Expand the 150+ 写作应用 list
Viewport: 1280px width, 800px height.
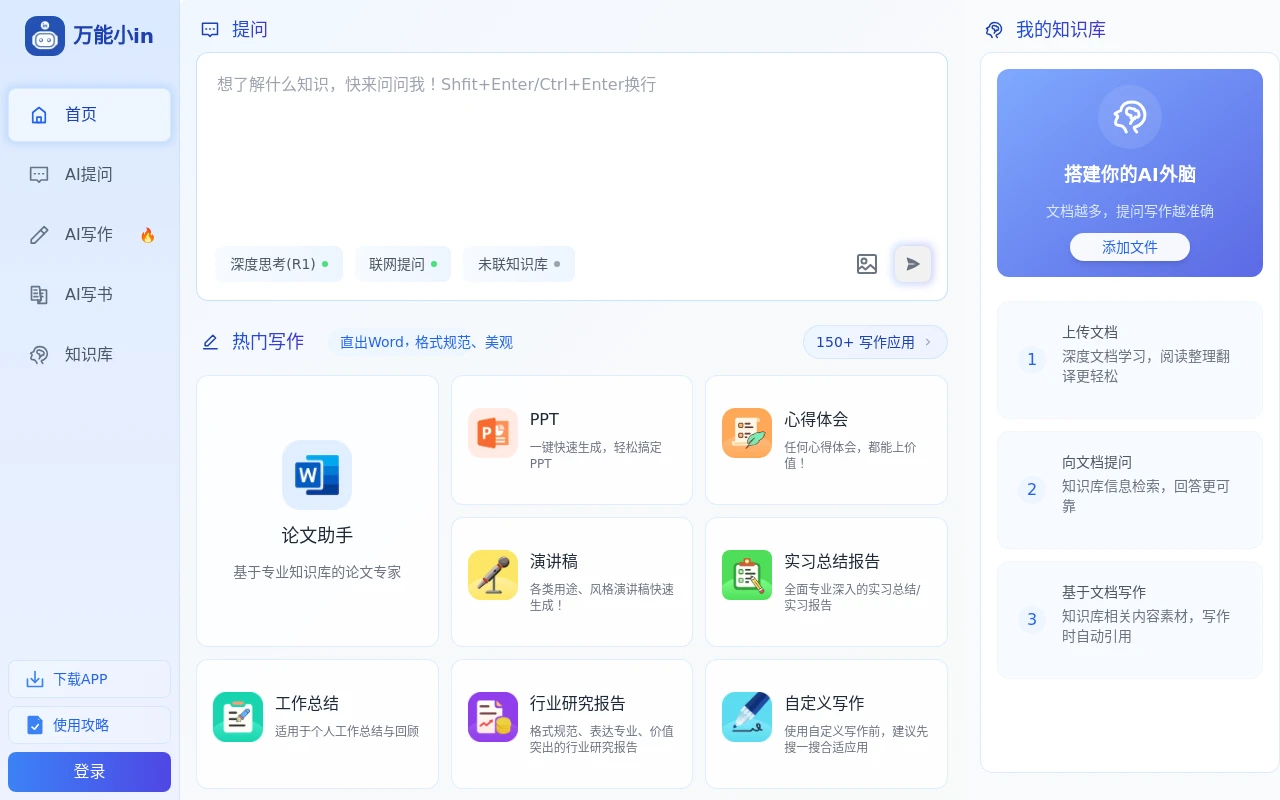point(875,342)
